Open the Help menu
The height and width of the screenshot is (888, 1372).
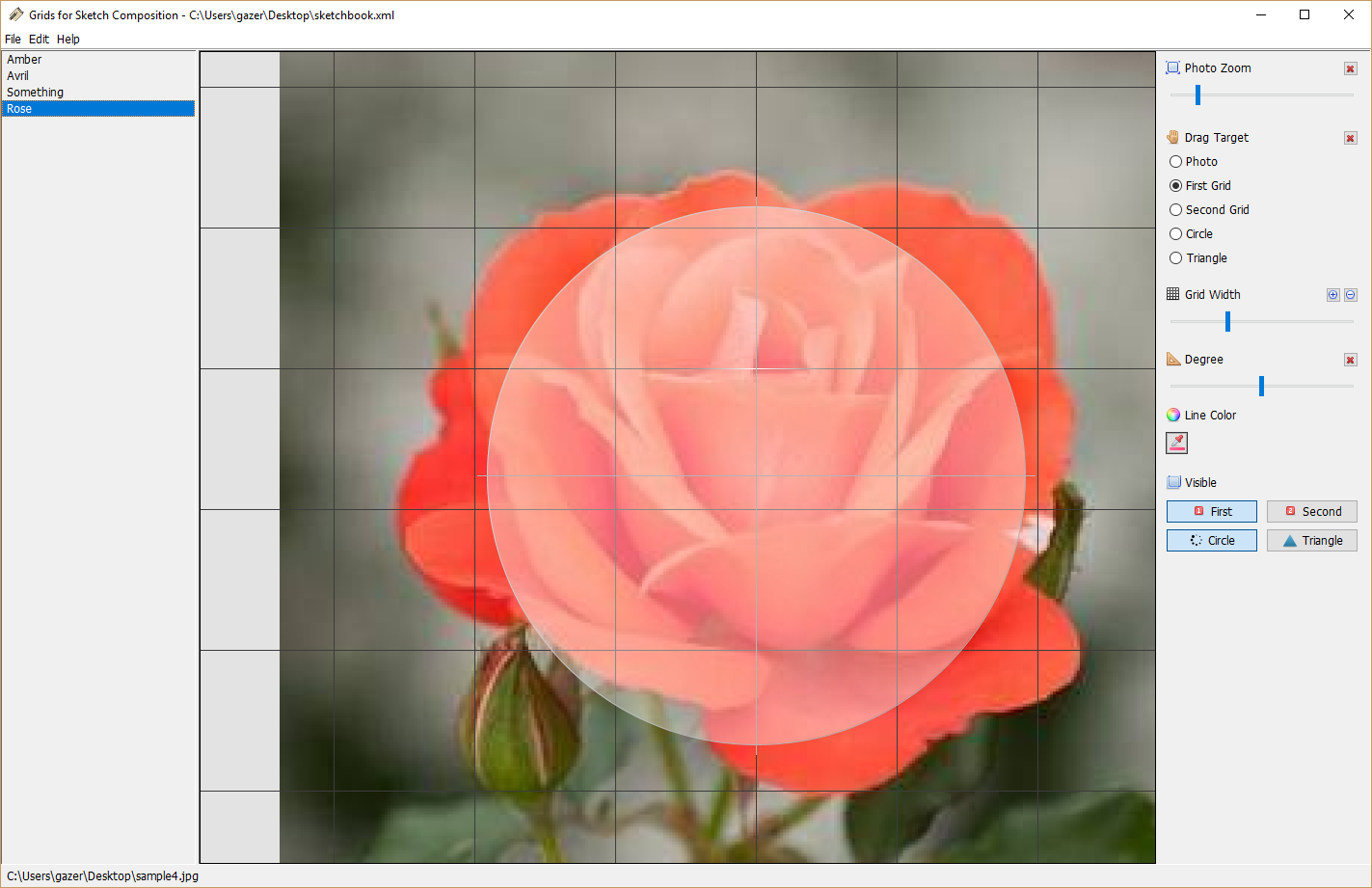(x=68, y=39)
